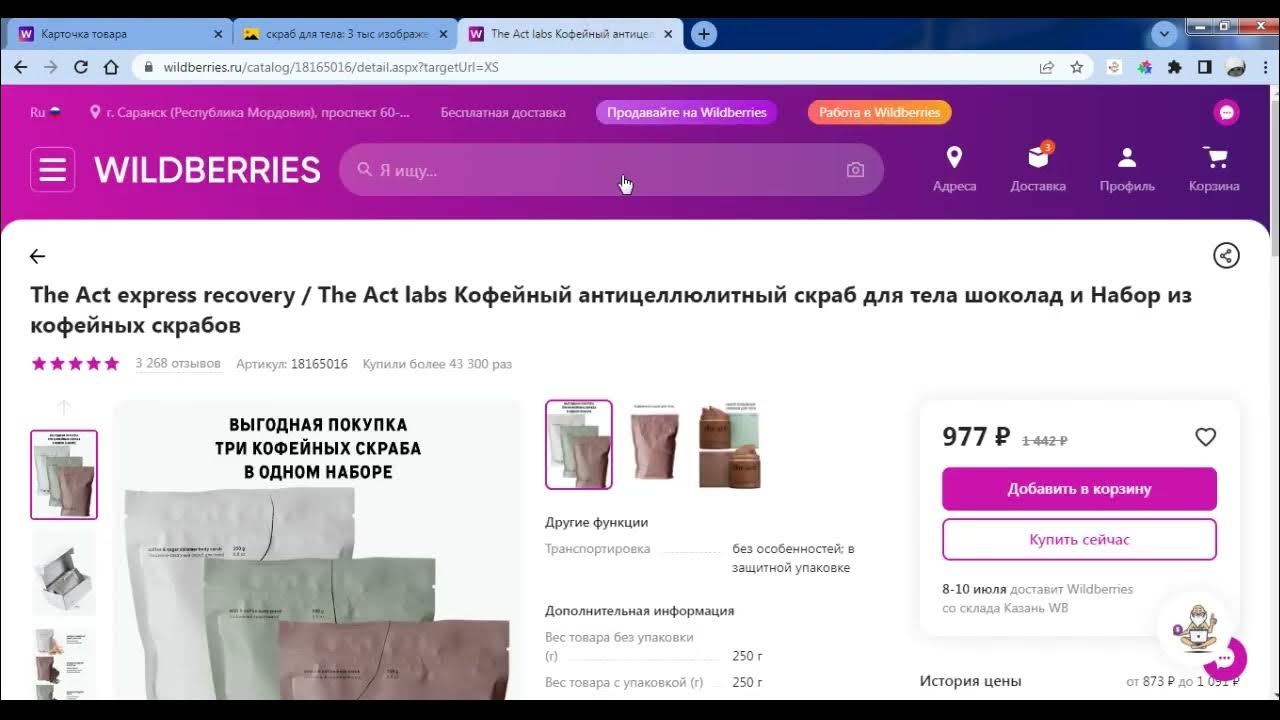Open Профиль account icon
Screen dimensions: 1280x720
pyautogui.click(x=1127, y=169)
